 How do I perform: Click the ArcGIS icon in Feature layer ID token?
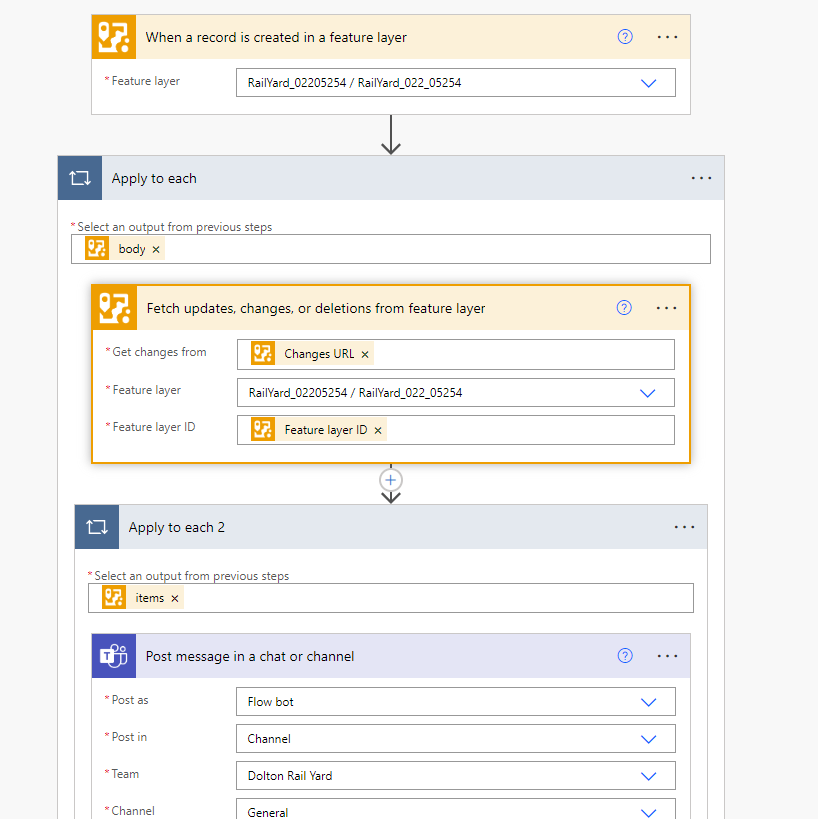tap(263, 429)
